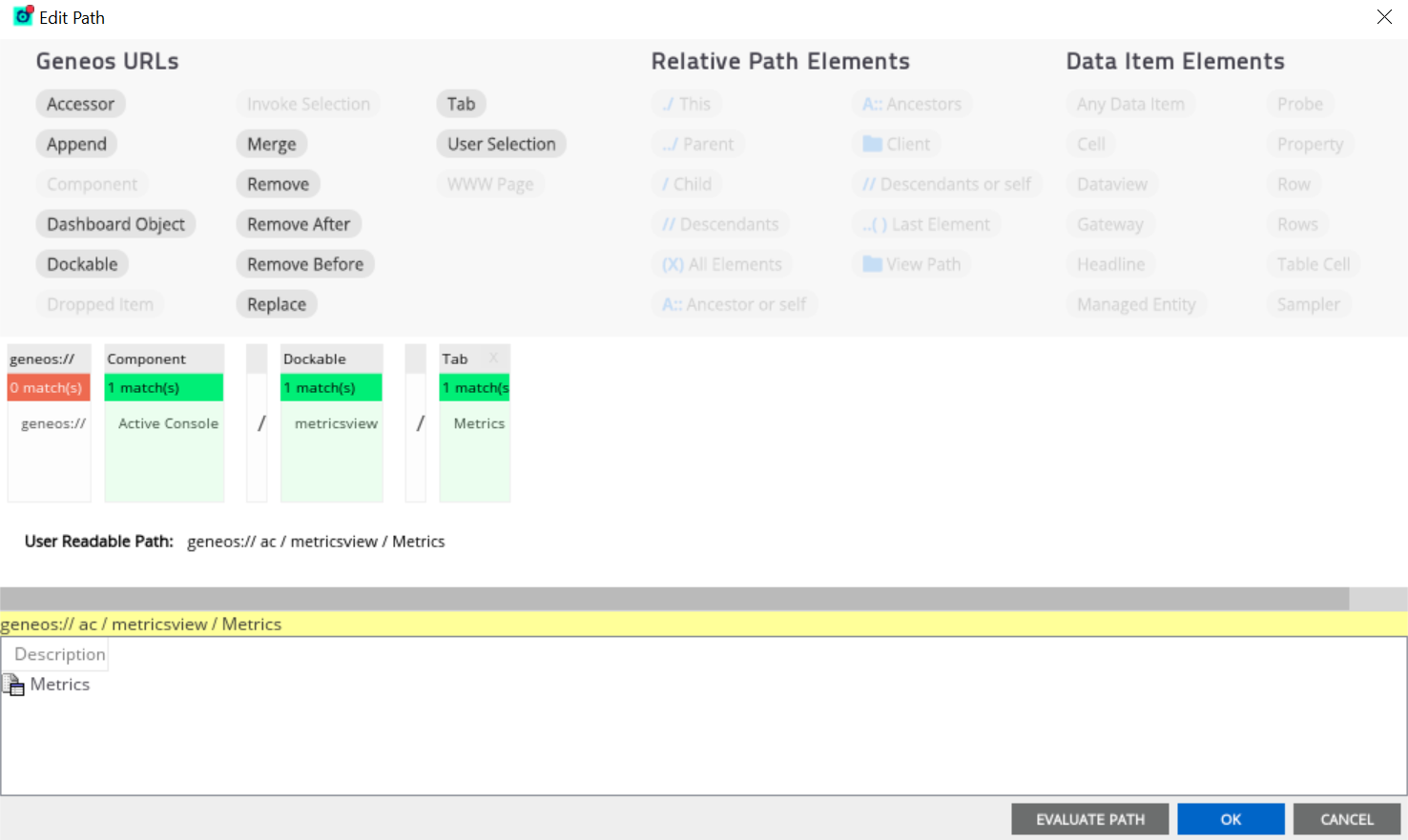Click the EVALUATE PATH button

1090,819
